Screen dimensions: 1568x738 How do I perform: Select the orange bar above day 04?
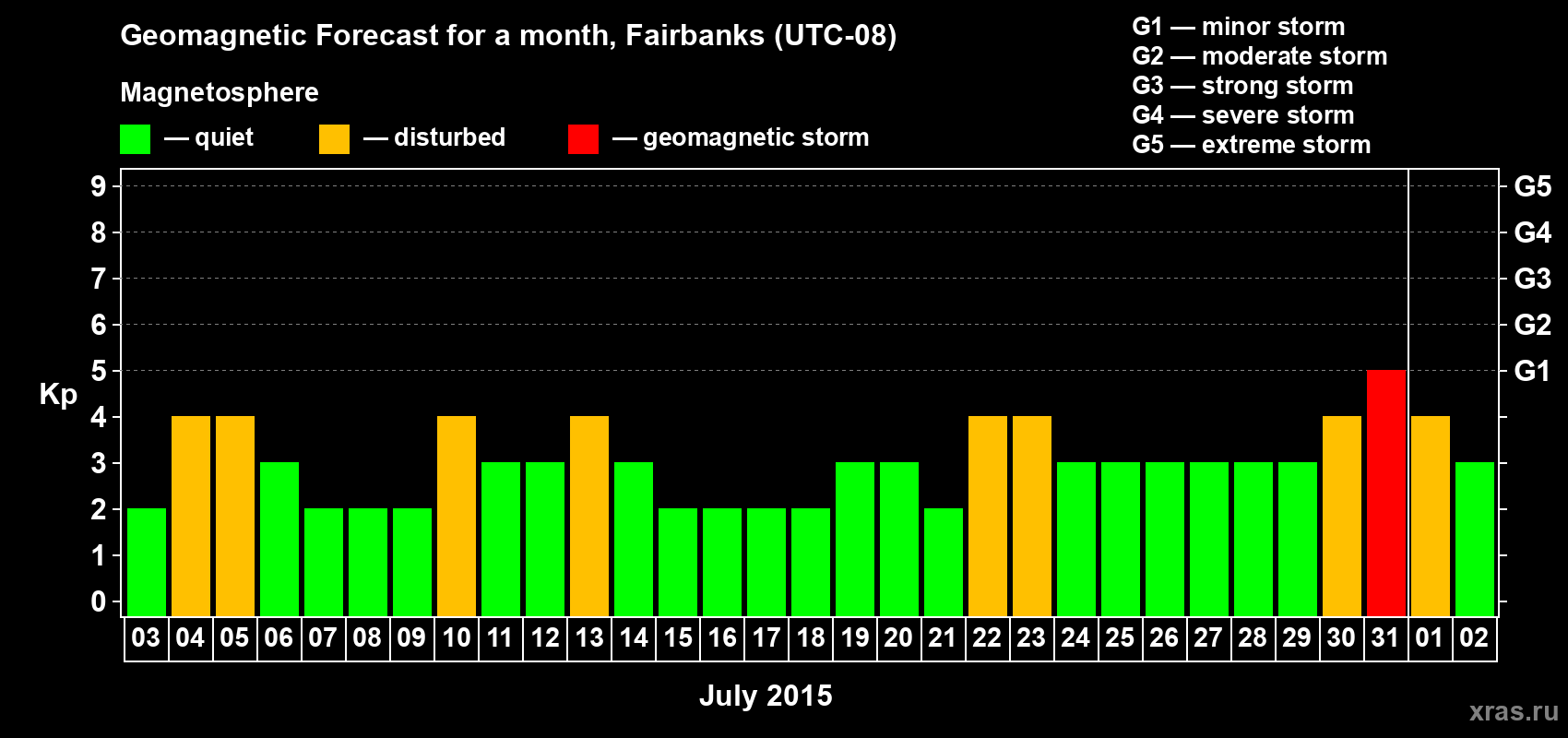191,516
